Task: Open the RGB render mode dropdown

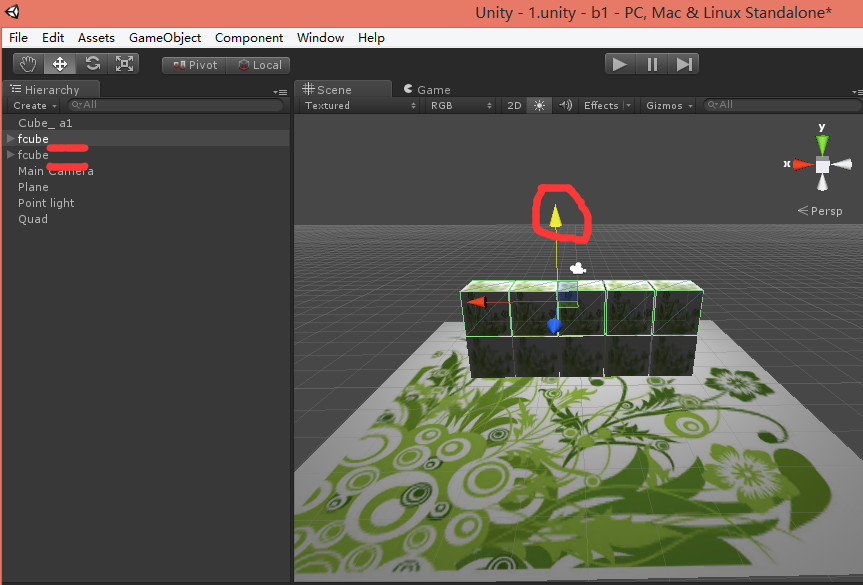Action: (x=461, y=105)
